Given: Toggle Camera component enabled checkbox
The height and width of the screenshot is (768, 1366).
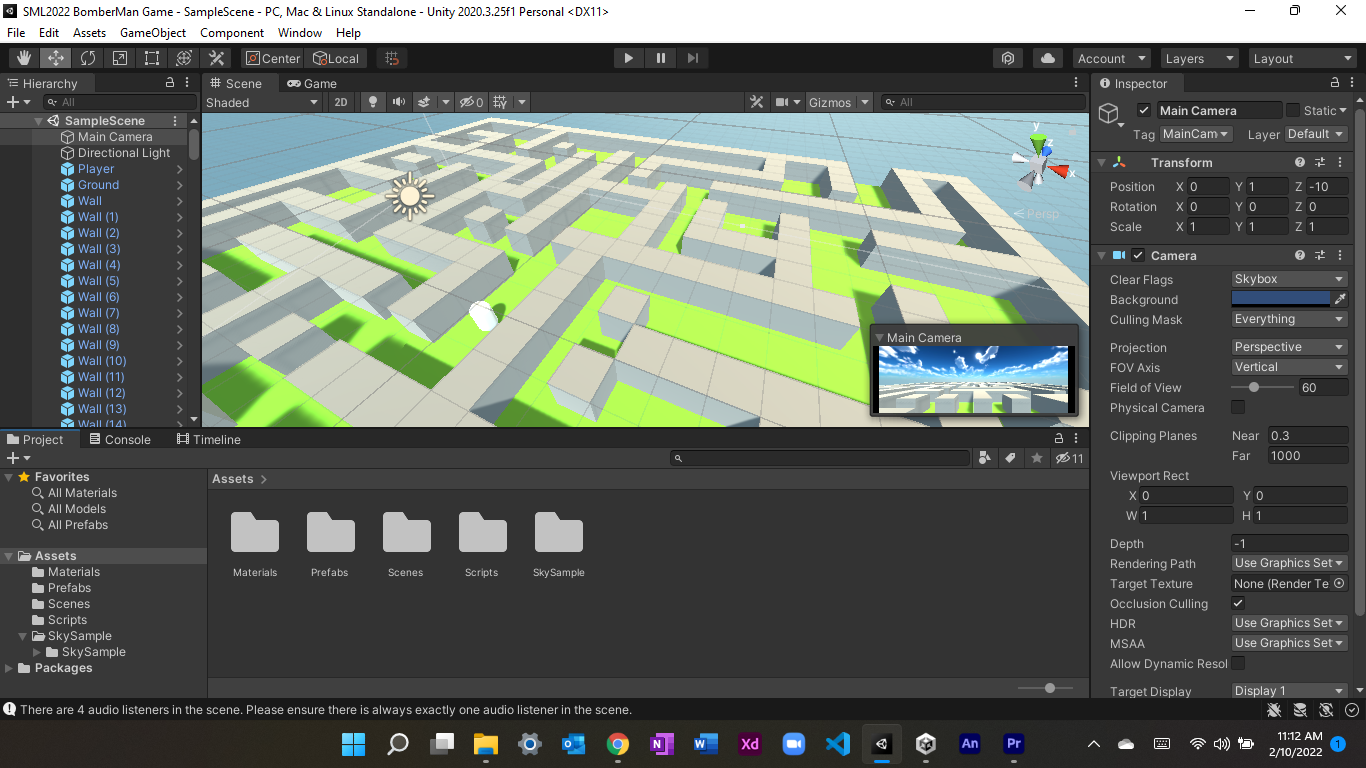Looking at the screenshot, I should pyautogui.click(x=1138, y=255).
